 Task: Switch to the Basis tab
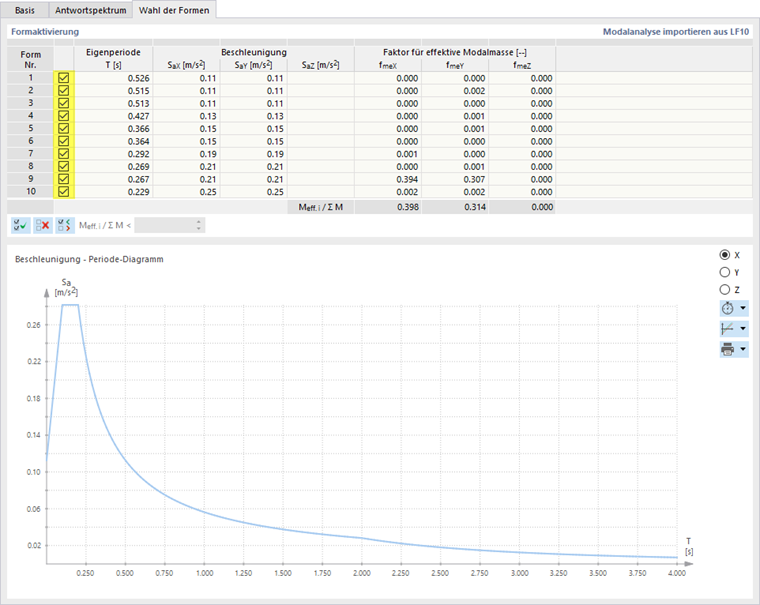[25, 10]
